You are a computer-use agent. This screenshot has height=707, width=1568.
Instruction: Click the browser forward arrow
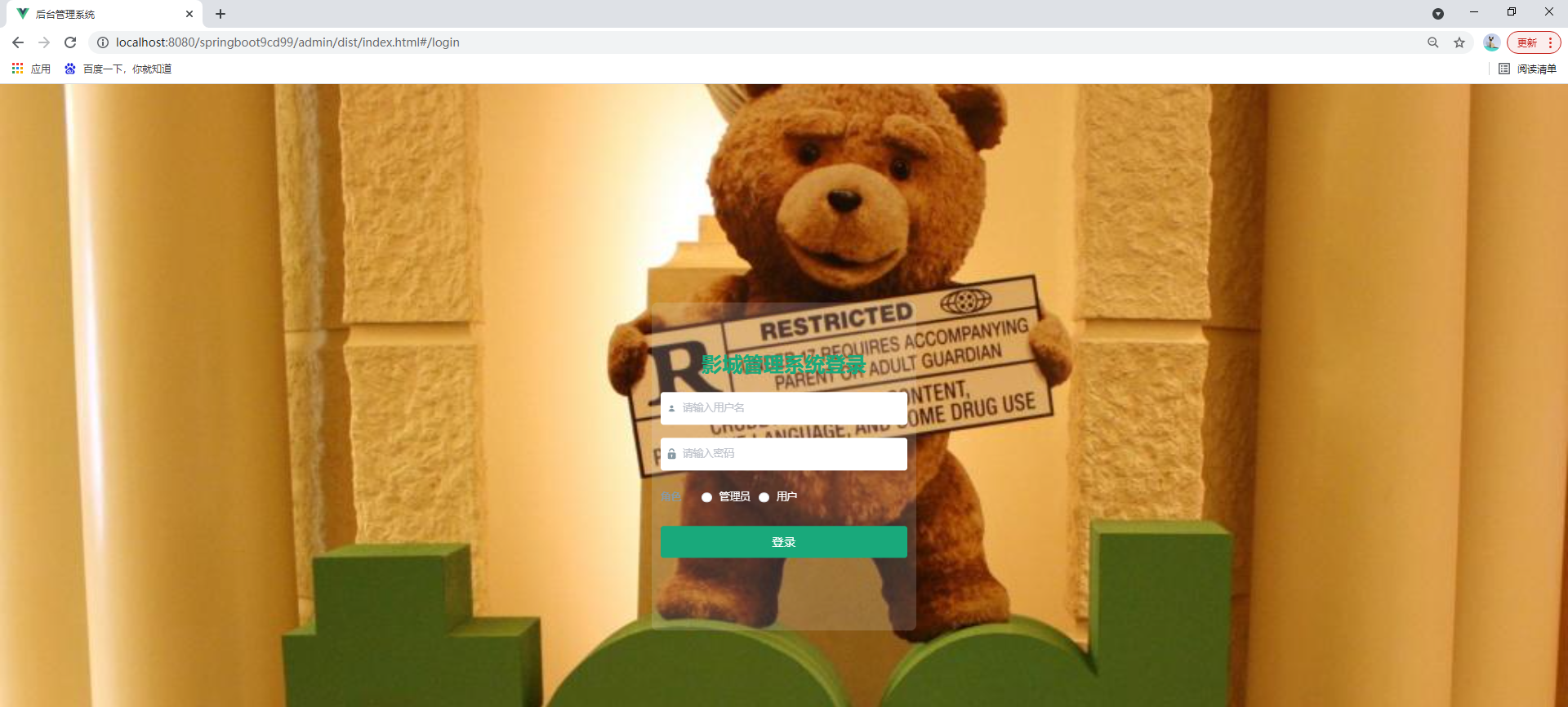coord(44,42)
